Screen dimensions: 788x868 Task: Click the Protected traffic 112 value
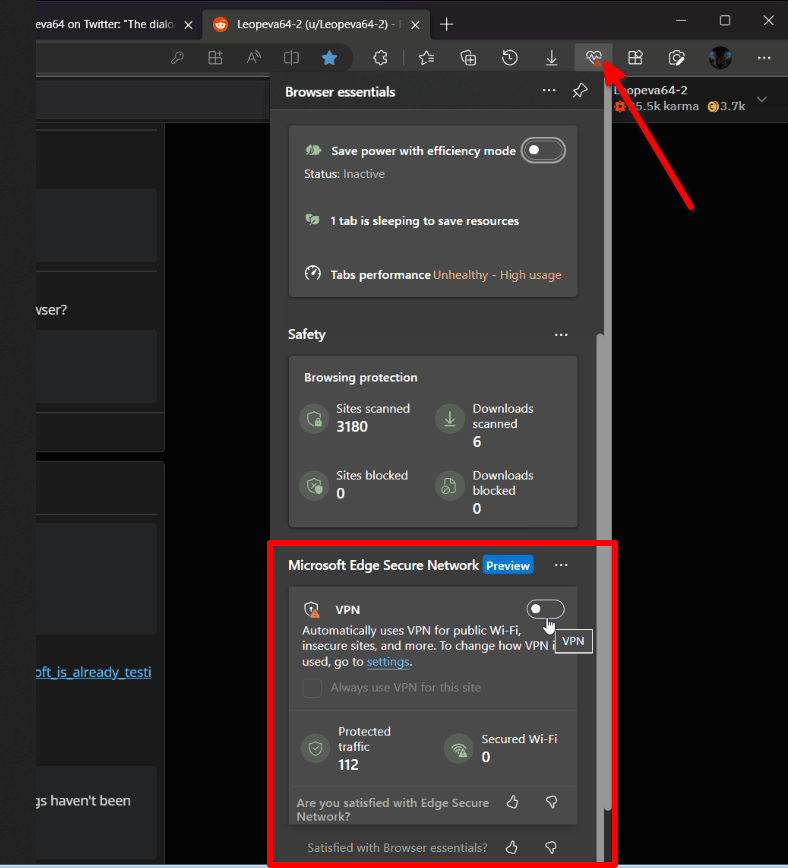(x=348, y=765)
